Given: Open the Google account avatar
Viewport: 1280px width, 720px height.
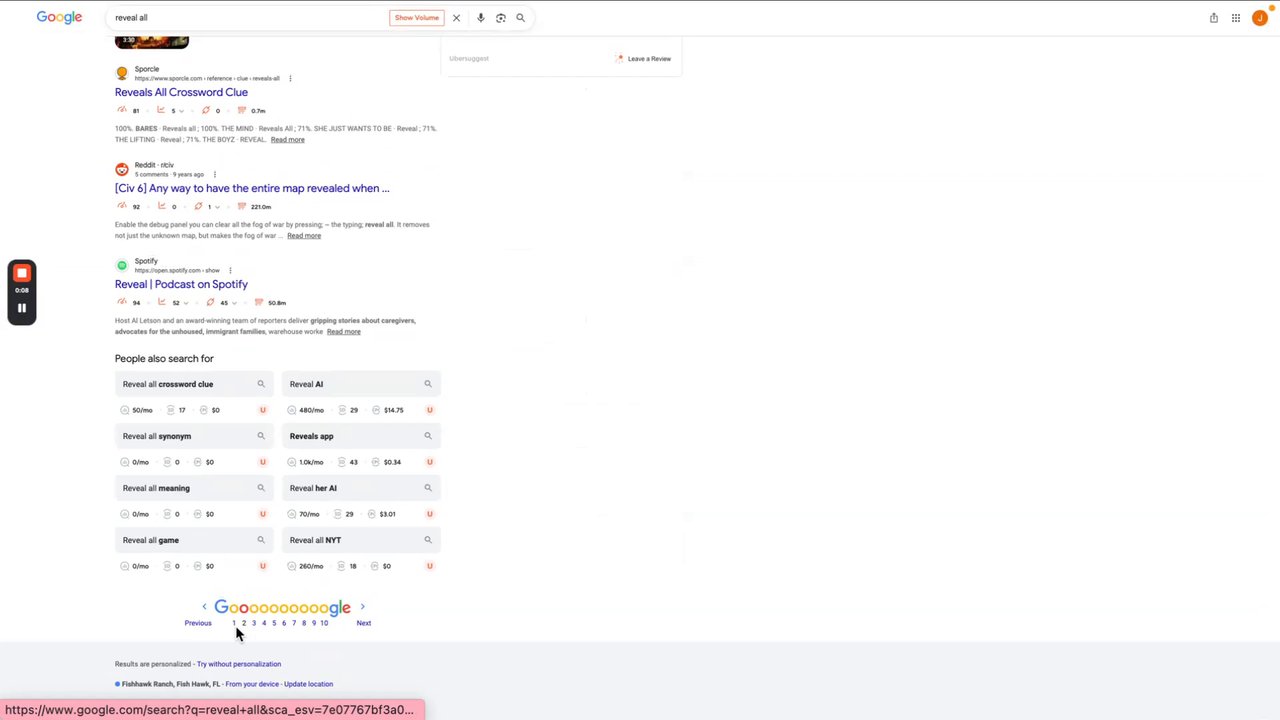Looking at the screenshot, I should tap(1260, 18).
